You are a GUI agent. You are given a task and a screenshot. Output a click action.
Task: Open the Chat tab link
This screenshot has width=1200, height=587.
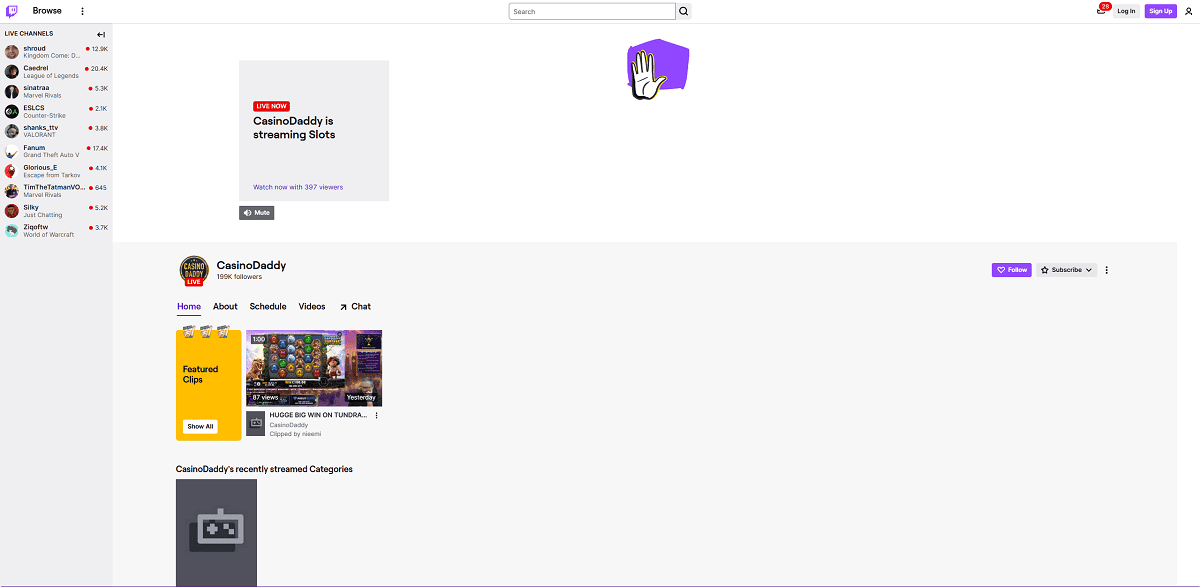click(355, 307)
